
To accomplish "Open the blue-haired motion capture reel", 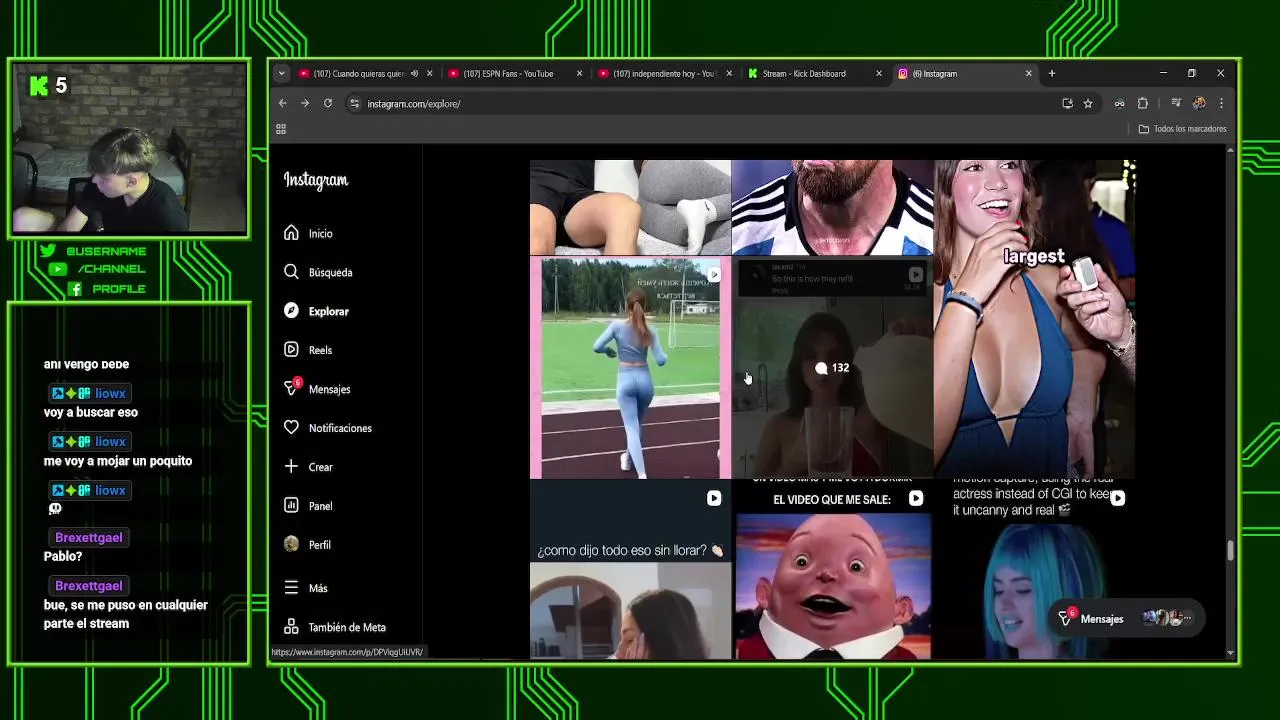I will coord(1035,569).
